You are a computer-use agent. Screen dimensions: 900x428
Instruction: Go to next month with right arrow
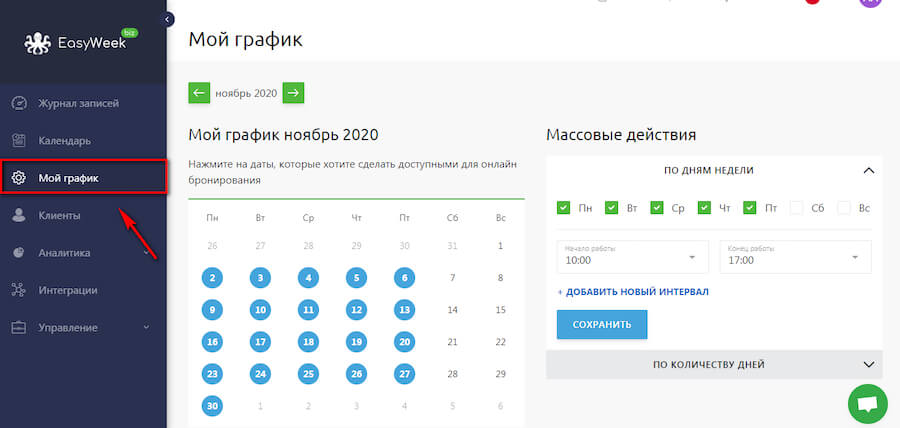[293, 93]
